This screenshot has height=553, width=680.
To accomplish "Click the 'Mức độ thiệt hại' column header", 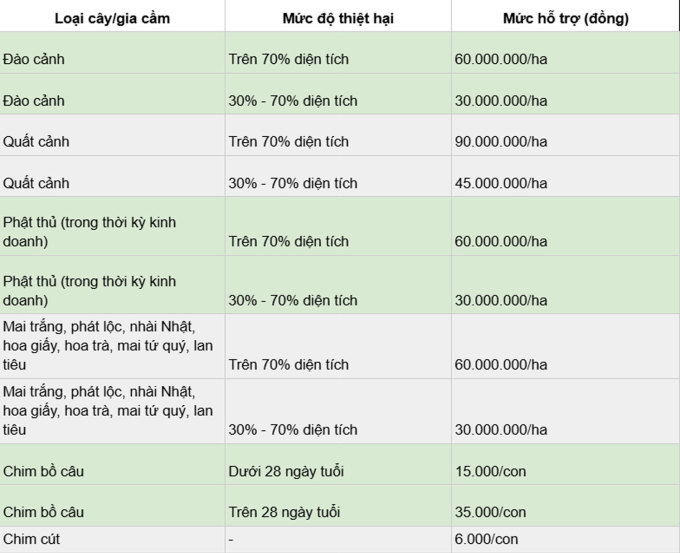I will pyautogui.click(x=337, y=17).
